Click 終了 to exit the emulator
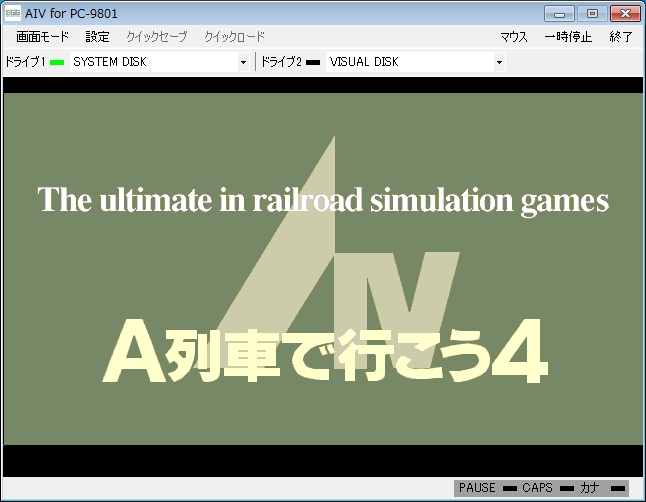646x502 pixels. tap(621, 37)
